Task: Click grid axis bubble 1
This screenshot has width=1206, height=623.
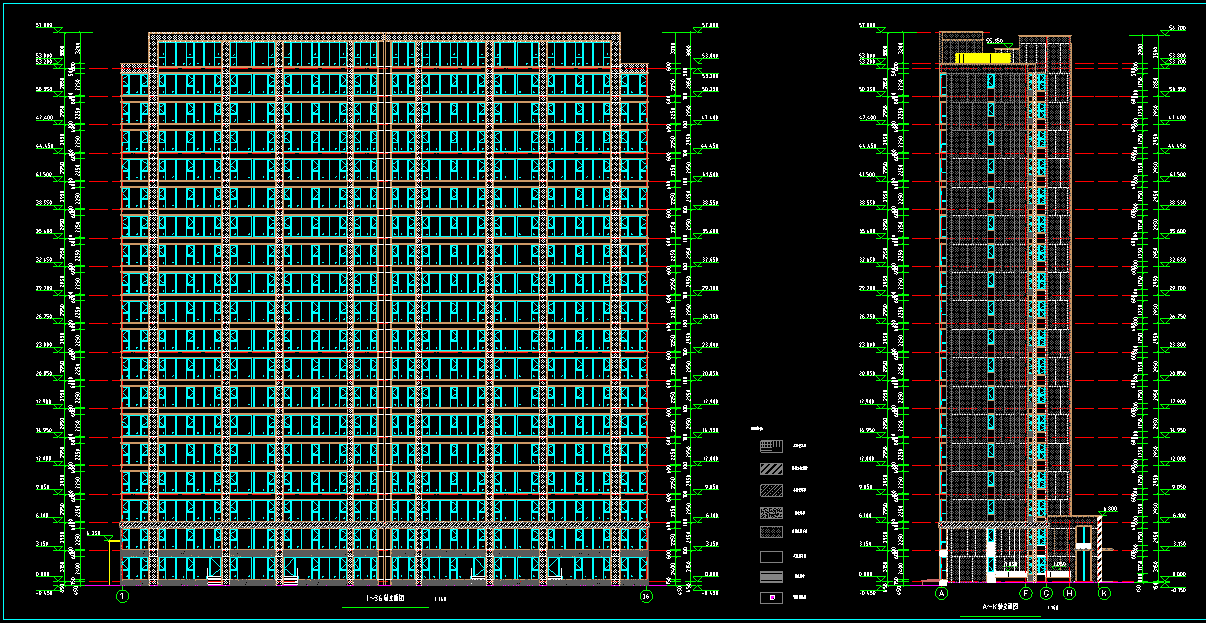Action: (123, 597)
